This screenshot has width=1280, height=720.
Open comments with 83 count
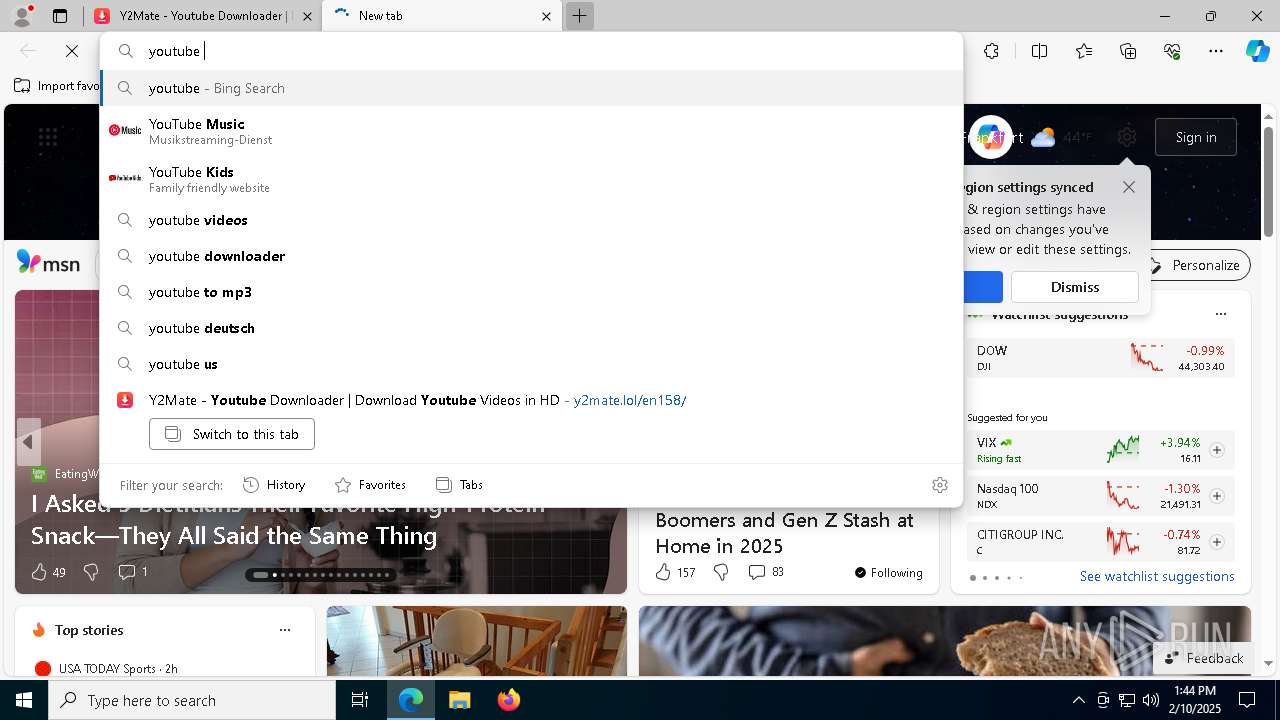(766, 572)
